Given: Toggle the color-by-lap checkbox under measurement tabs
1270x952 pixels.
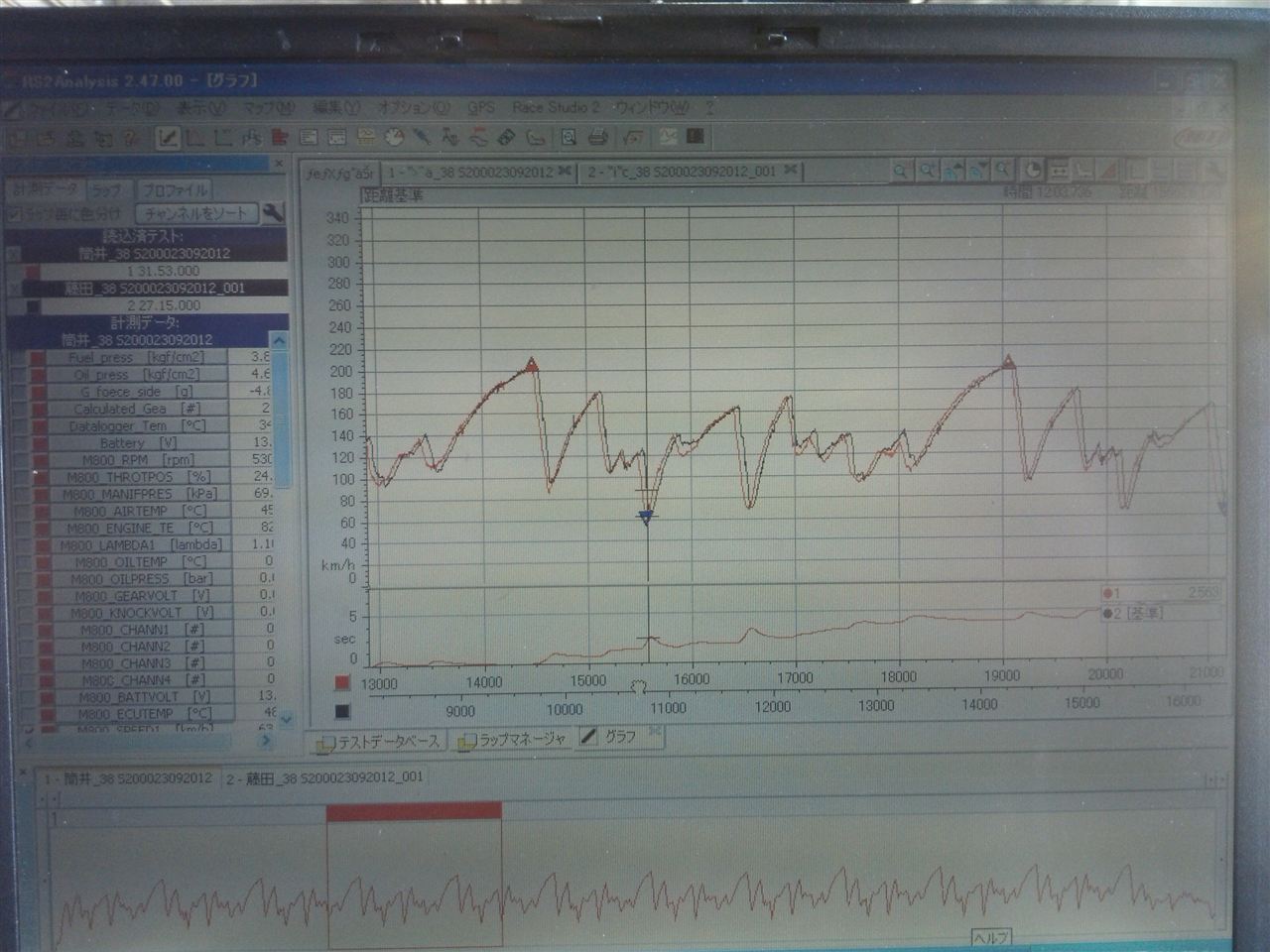Looking at the screenshot, I should pos(14,213).
